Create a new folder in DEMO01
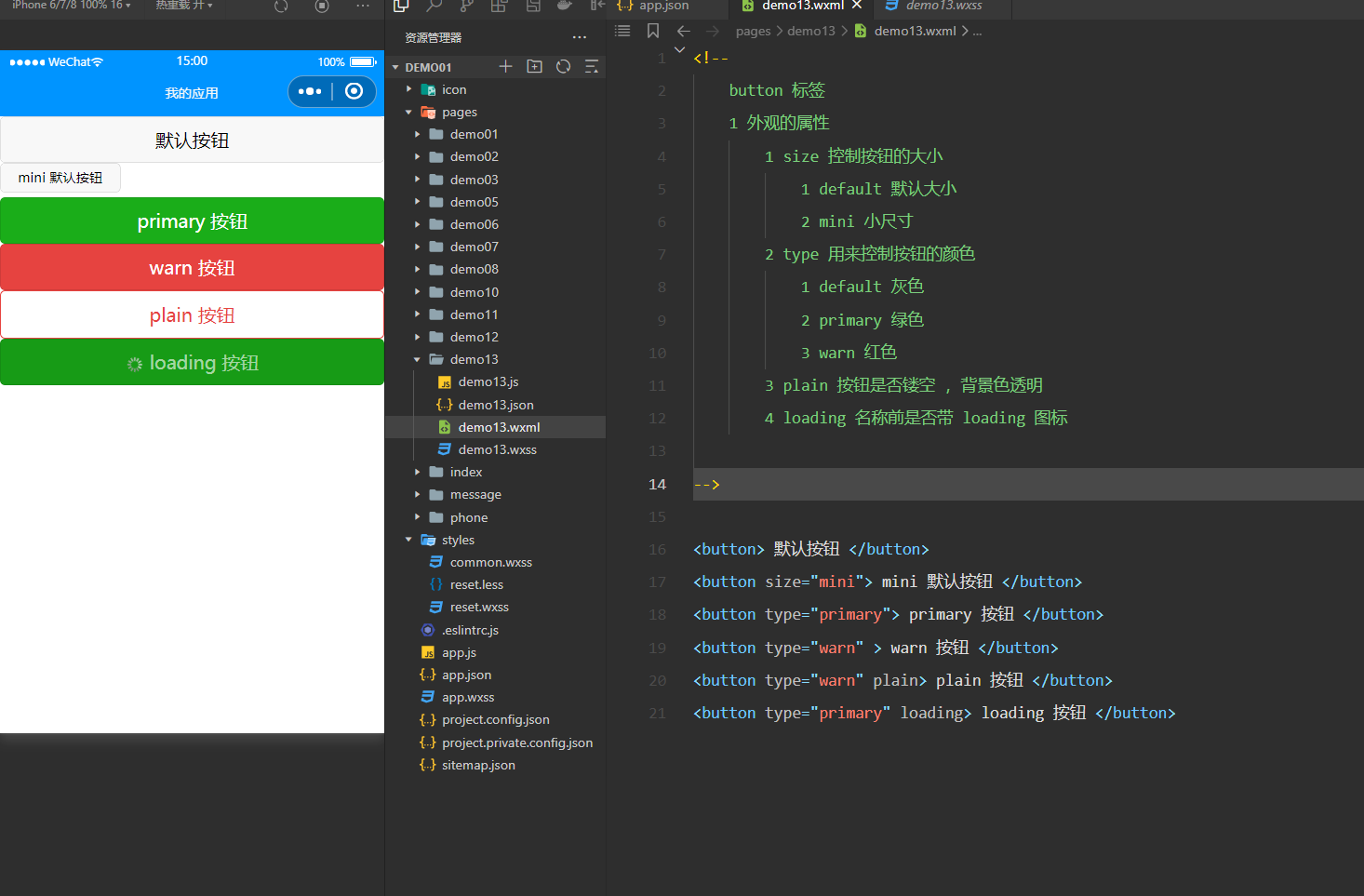The width and height of the screenshot is (1364, 896). [x=534, y=66]
